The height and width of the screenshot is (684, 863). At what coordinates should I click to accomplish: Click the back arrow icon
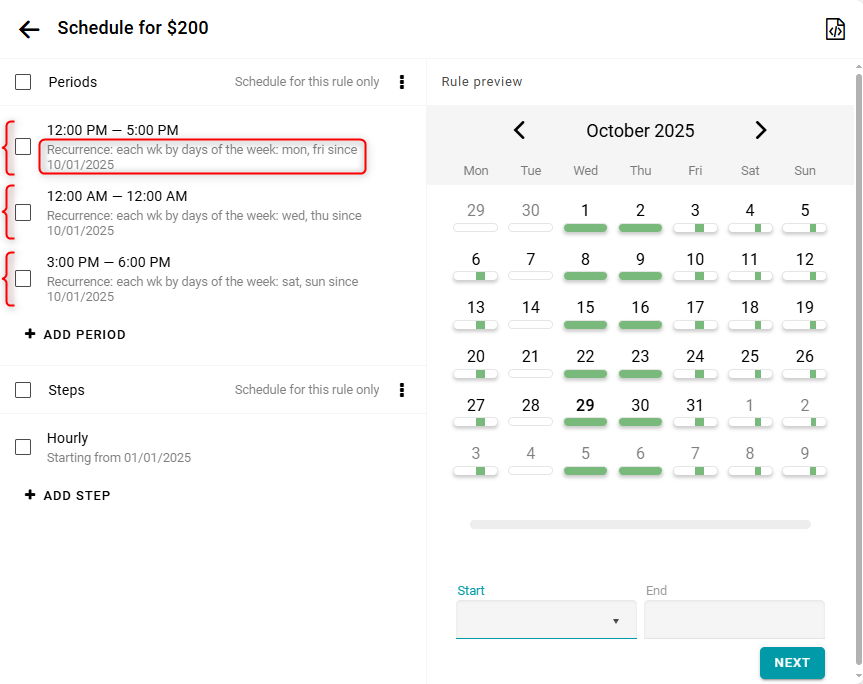[29, 29]
